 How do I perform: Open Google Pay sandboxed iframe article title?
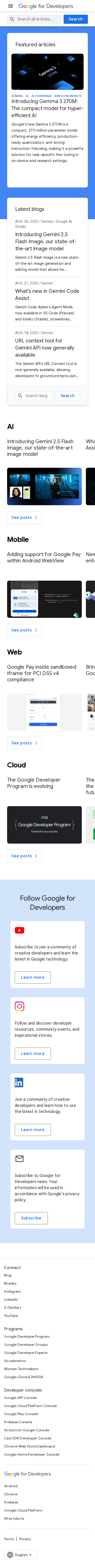pyautogui.click(x=41, y=673)
